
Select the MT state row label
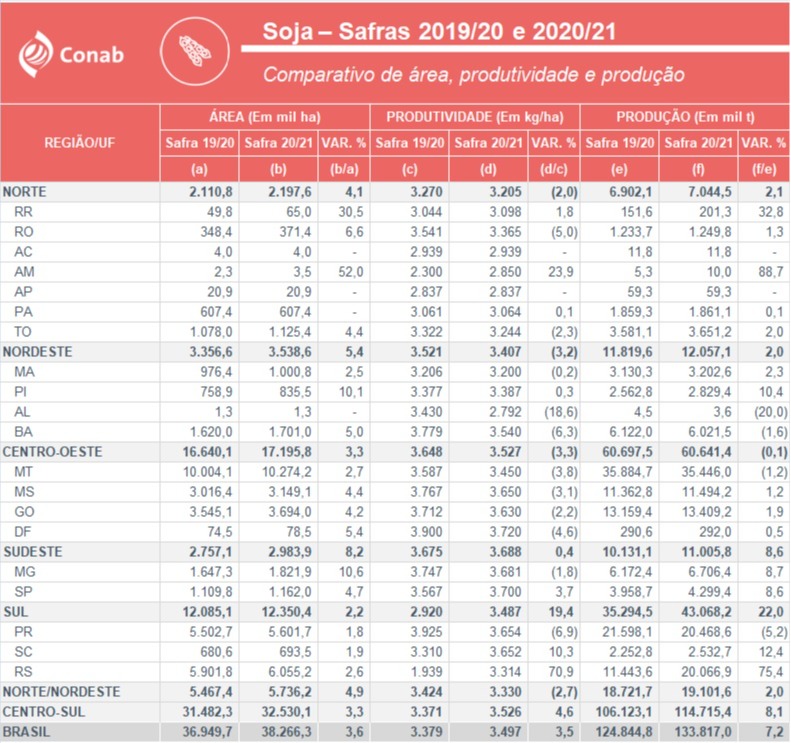click(x=24, y=472)
